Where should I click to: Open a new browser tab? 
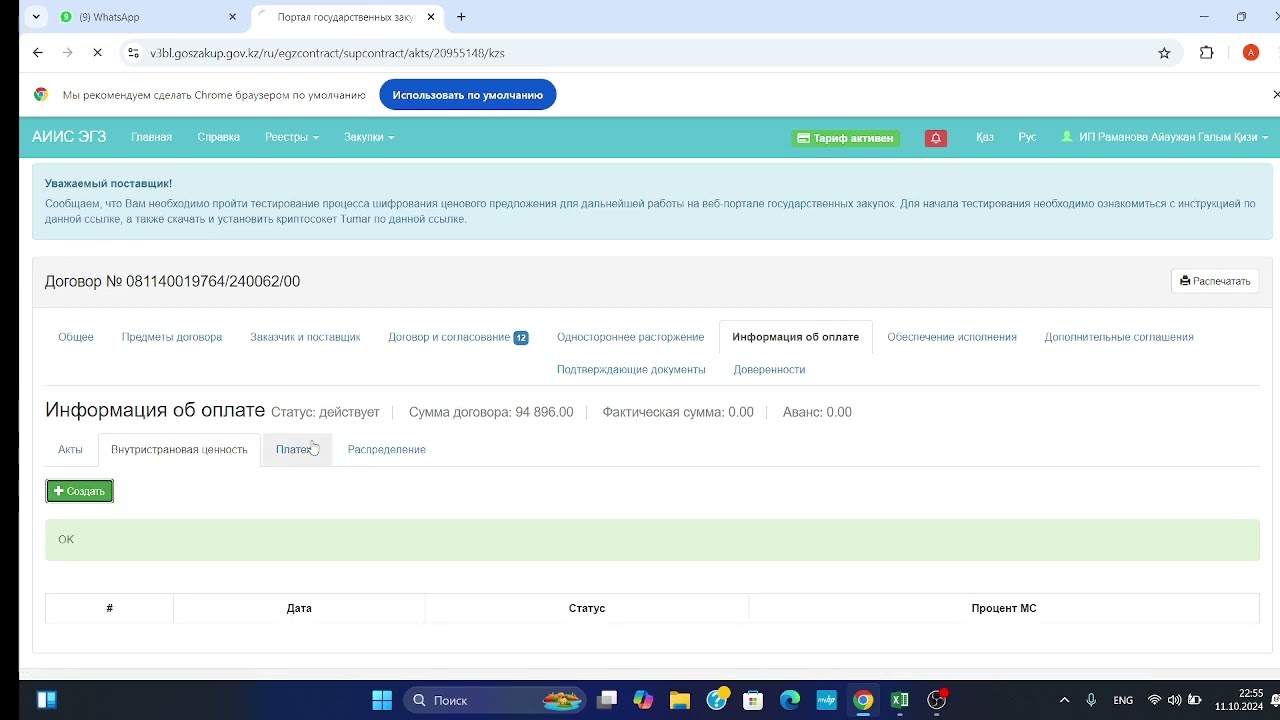(461, 17)
